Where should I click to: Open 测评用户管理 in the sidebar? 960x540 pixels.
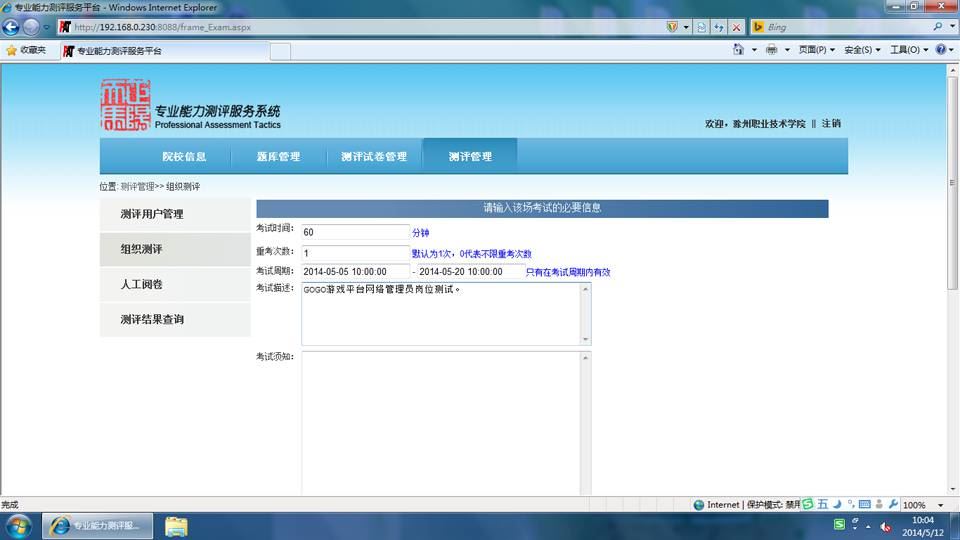pos(175,214)
